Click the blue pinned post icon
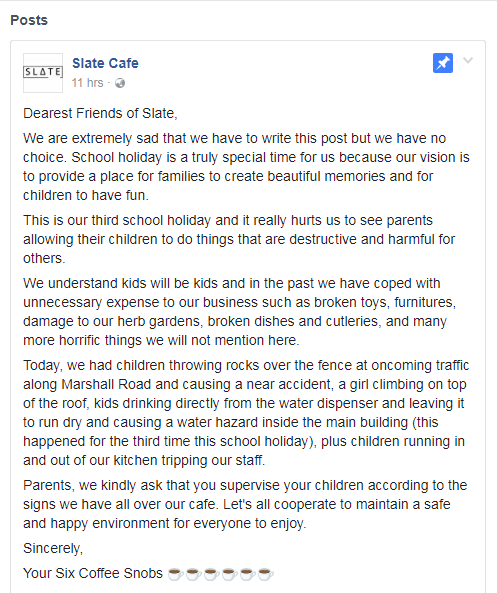The image size is (497, 593). pos(443,63)
